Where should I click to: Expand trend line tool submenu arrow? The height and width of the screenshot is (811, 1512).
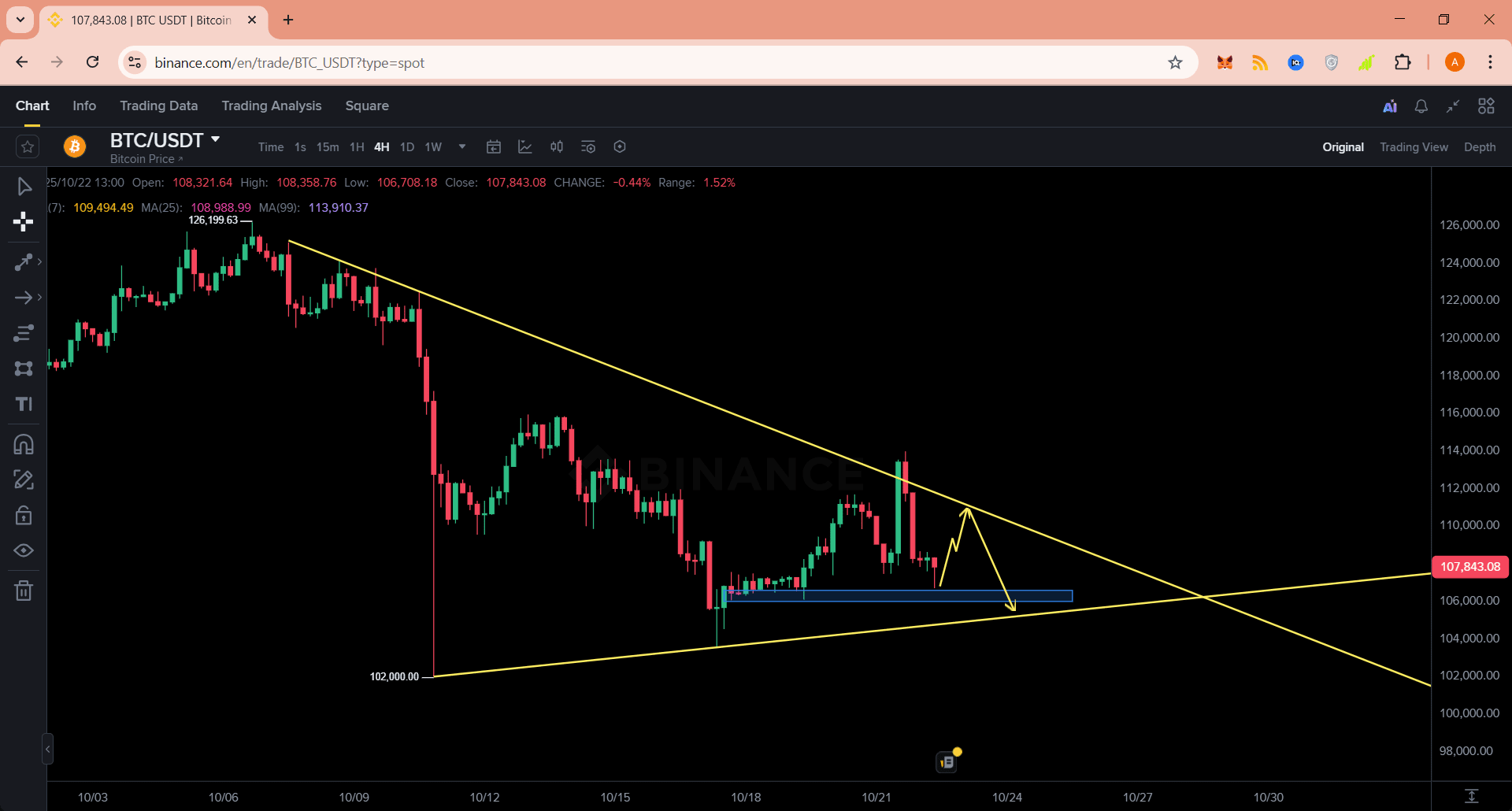point(39,262)
